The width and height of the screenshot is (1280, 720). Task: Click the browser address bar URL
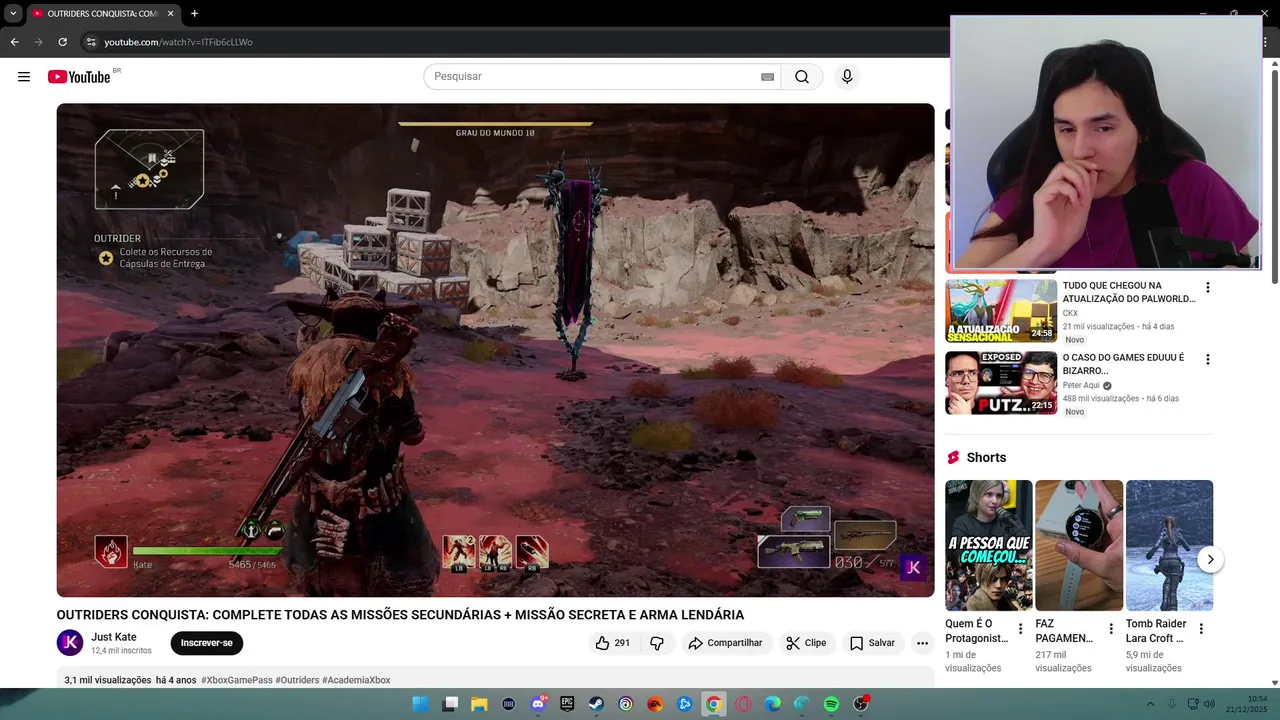[178, 42]
